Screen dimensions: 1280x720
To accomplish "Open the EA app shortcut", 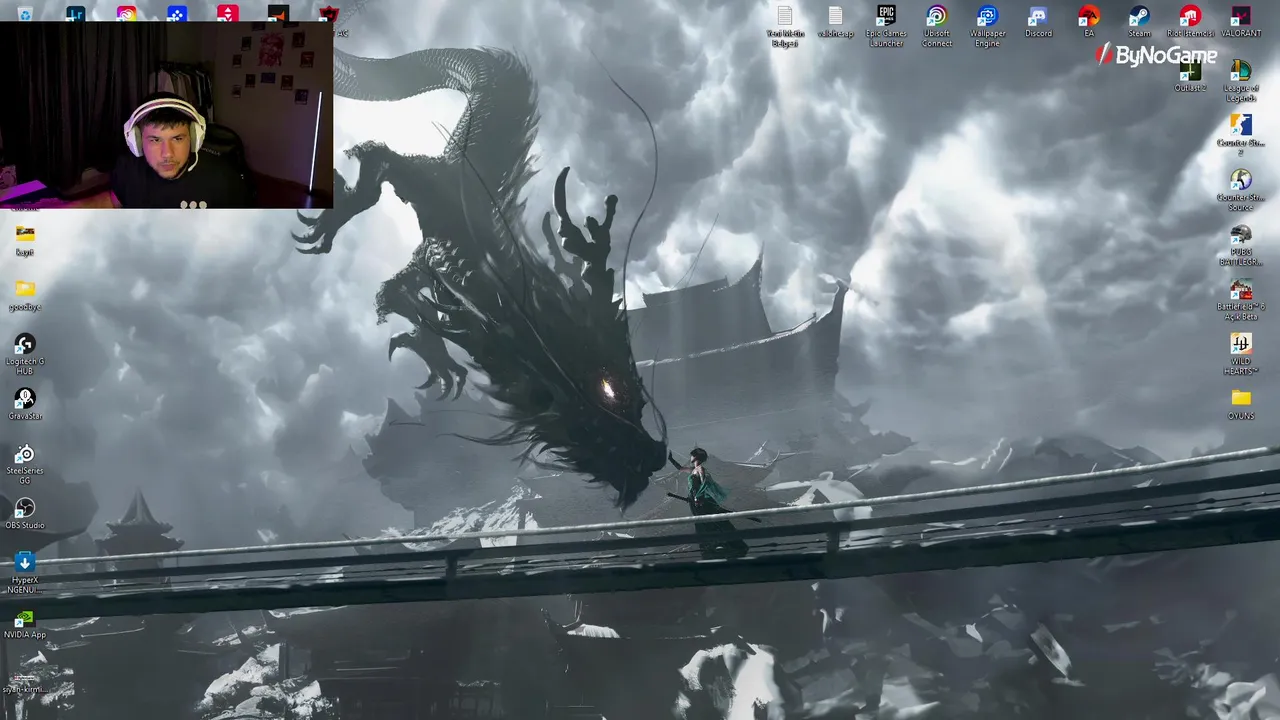I will tap(1089, 21).
